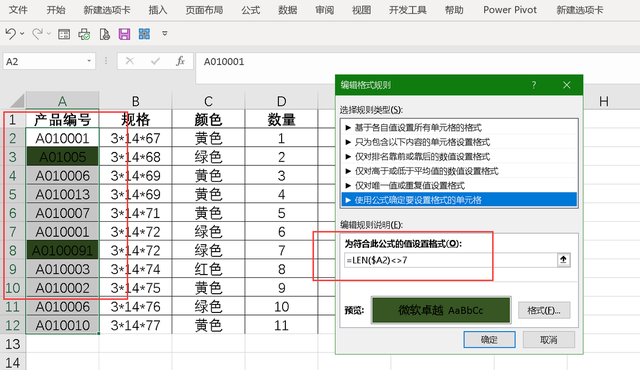Viewport: 640px width, 370px height.
Task: Click cell A8 containing A0100091
Action: [x=62, y=250]
